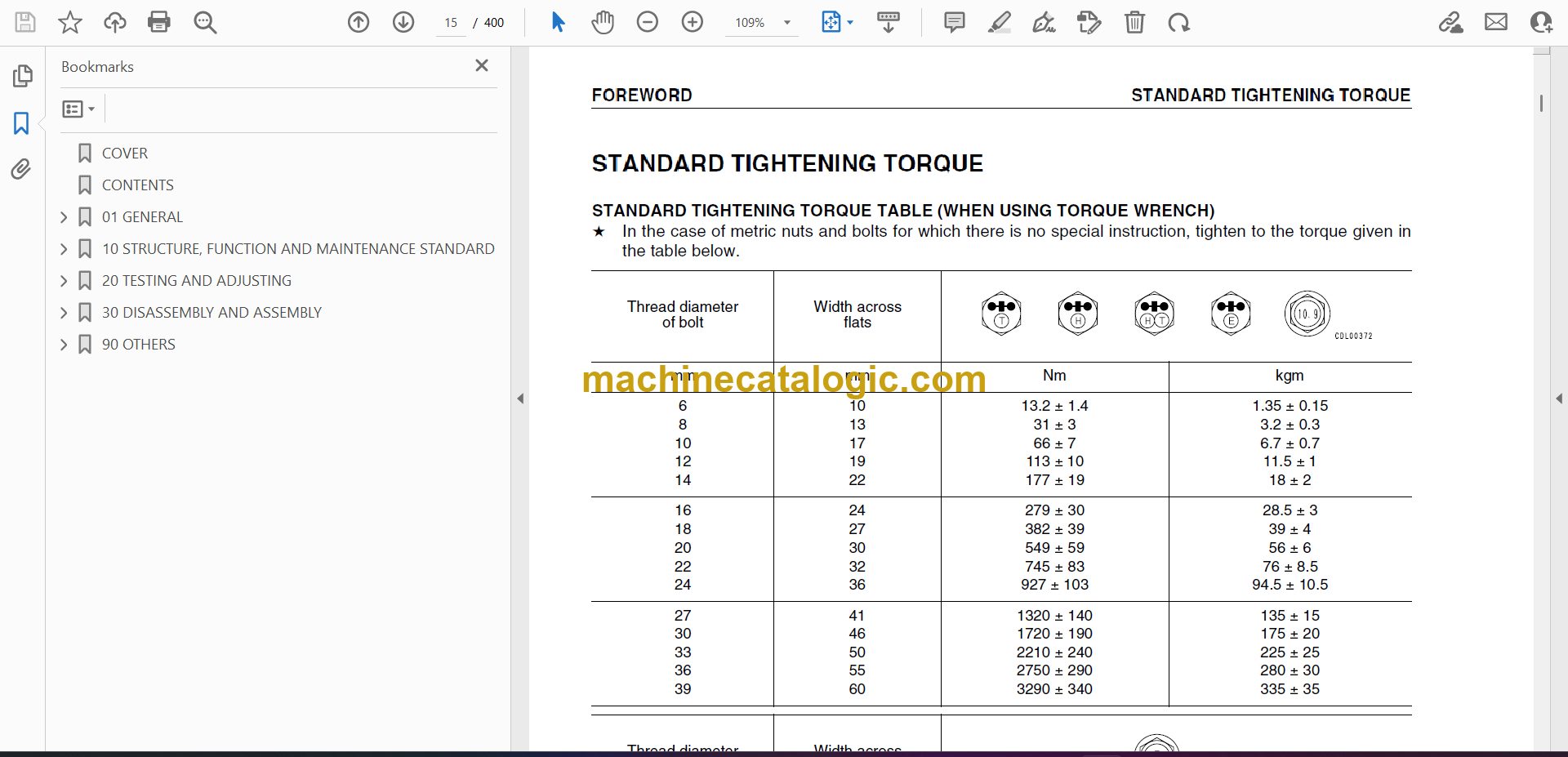This screenshot has height=757, width=1568.
Task: Expand the right tools pane arrow
Action: pos(1559,399)
